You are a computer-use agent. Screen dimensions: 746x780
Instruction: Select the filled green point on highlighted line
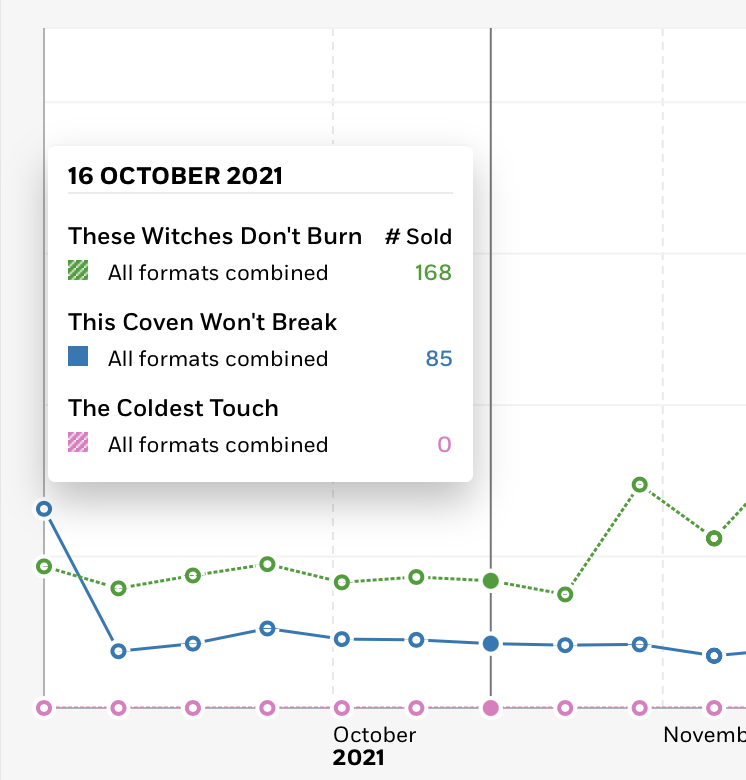(491, 581)
